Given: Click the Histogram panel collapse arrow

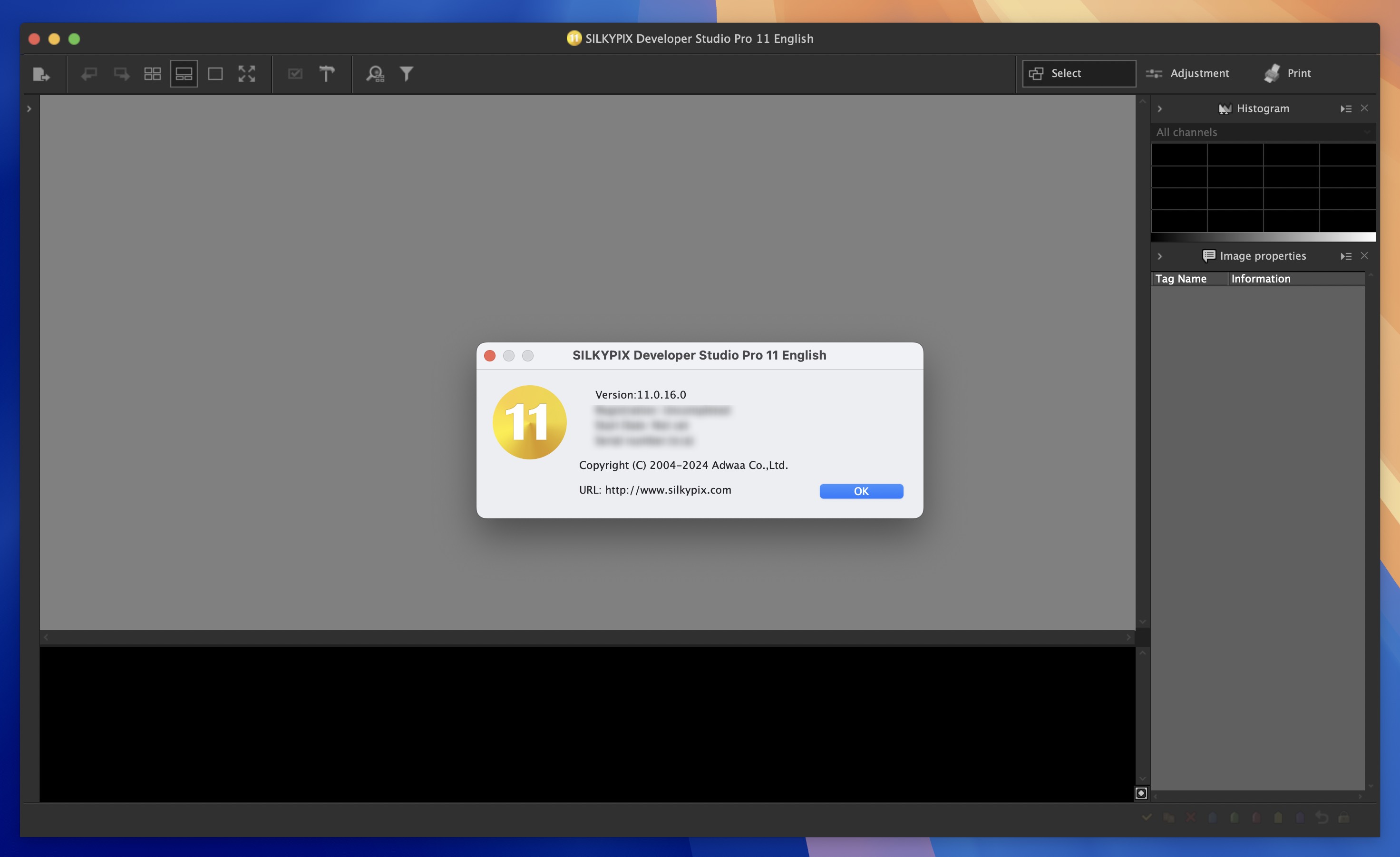Looking at the screenshot, I should point(1160,108).
